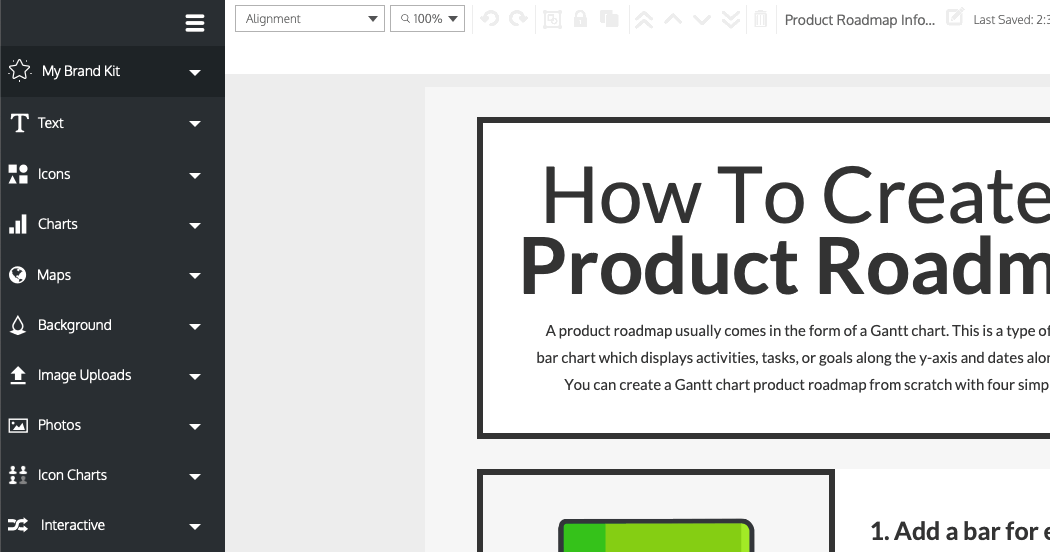Image resolution: width=1050 pixels, height=552 pixels.
Task: Click the Maps globe icon
Action: tap(17, 275)
